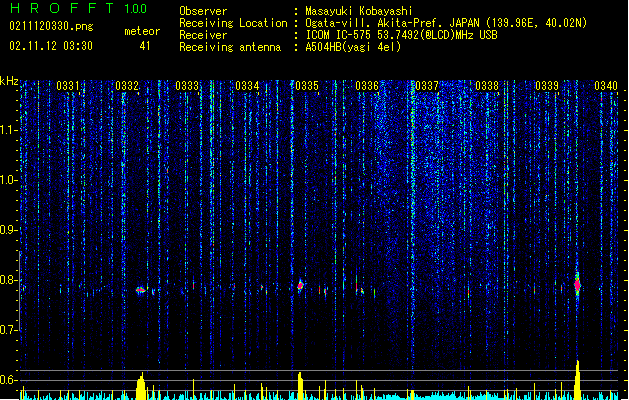Click the meteor echo at 0335

point(300,285)
